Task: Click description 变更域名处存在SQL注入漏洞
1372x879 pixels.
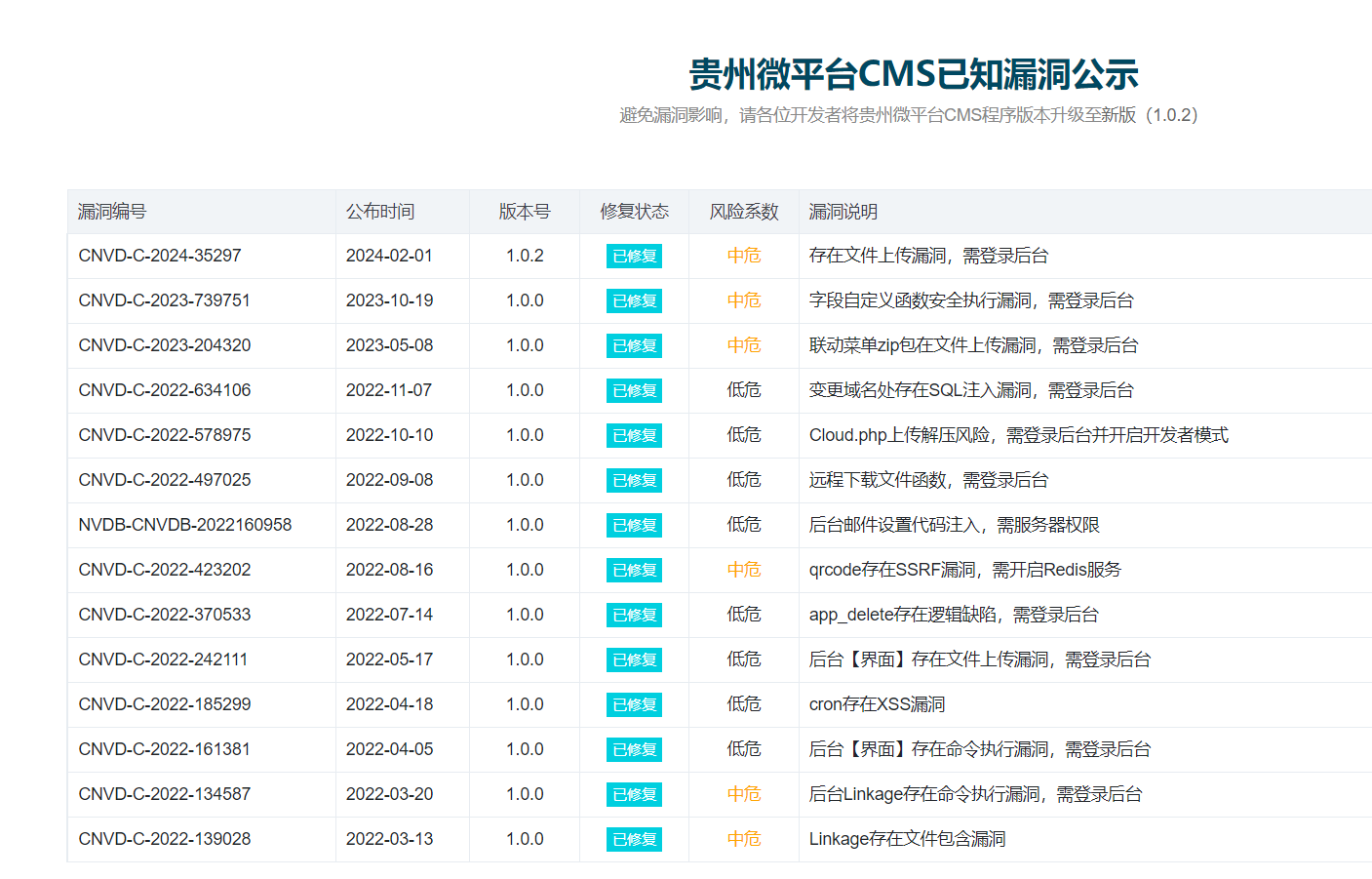Action: tap(921, 390)
